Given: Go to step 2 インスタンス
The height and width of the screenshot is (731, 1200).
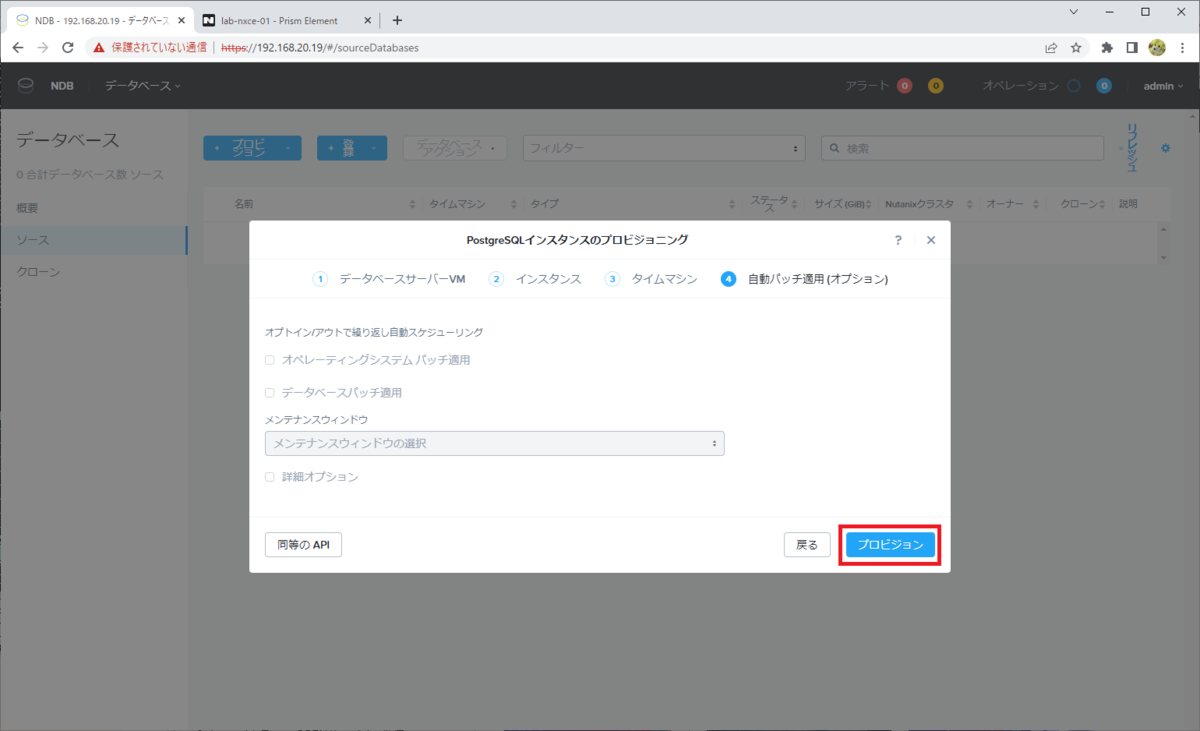Looking at the screenshot, I should (x=535, y=279).
